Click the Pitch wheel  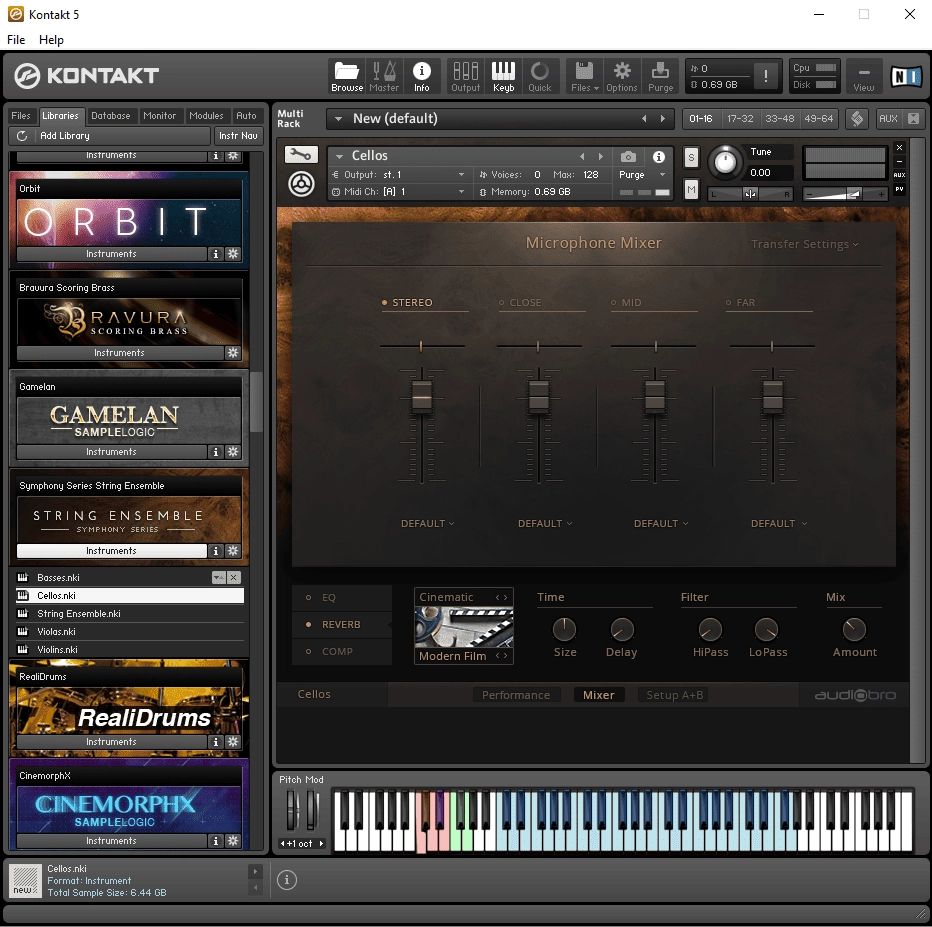click(292, 809)
